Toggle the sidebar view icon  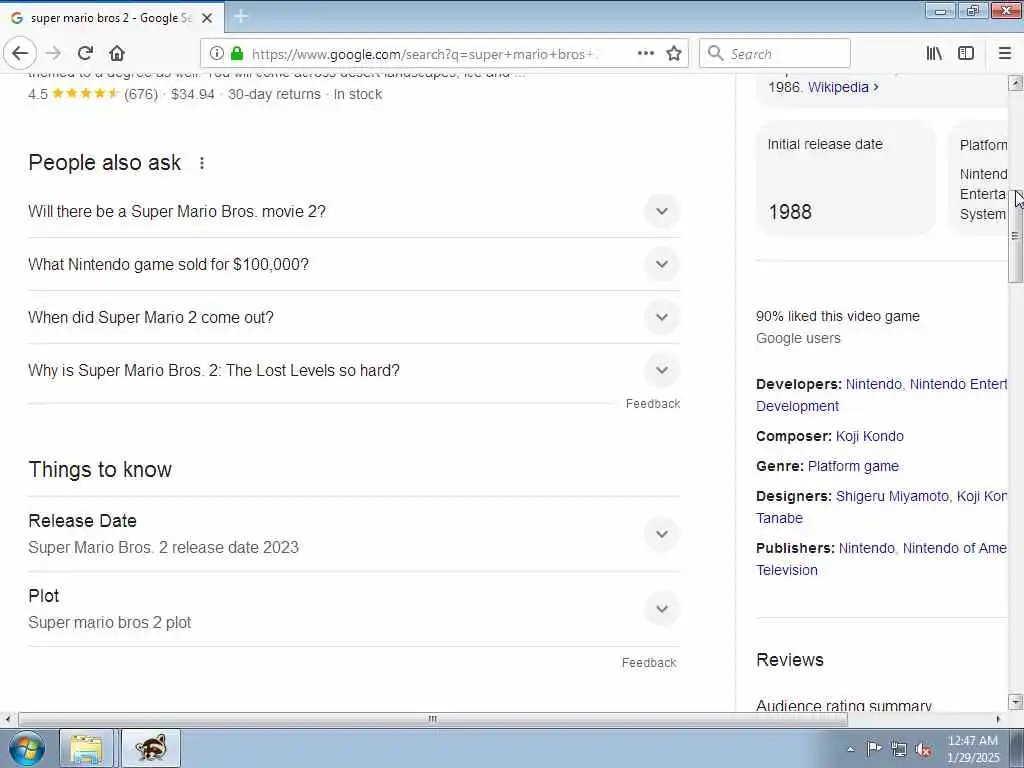point(966,54)
